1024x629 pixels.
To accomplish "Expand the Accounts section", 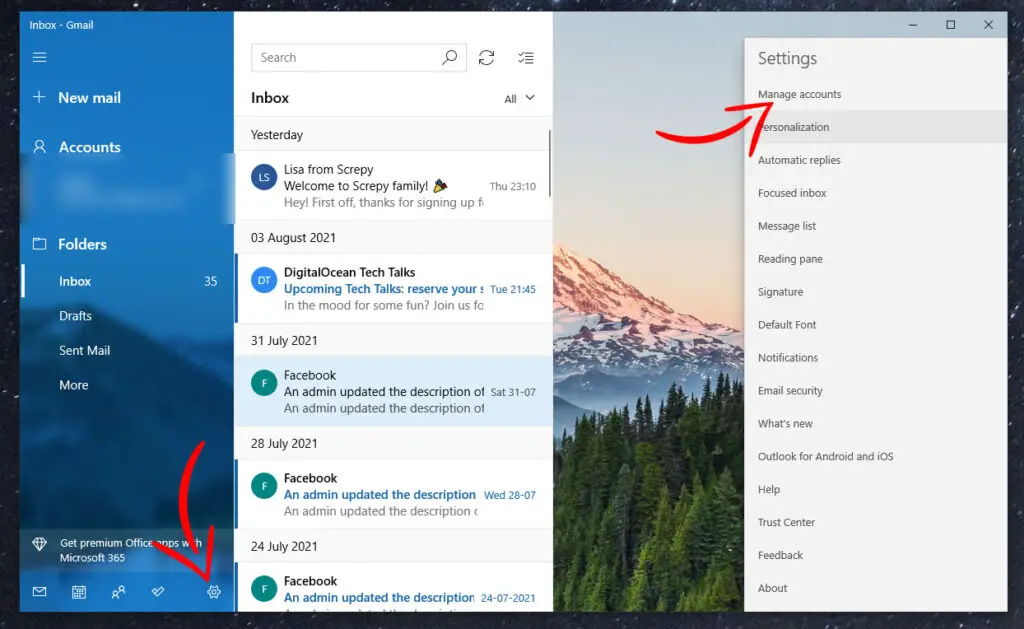I will 89,147.
